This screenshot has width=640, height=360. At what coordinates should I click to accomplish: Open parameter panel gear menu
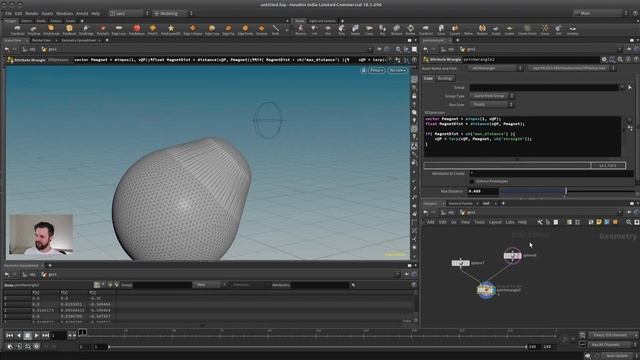[x=604, y=60]
